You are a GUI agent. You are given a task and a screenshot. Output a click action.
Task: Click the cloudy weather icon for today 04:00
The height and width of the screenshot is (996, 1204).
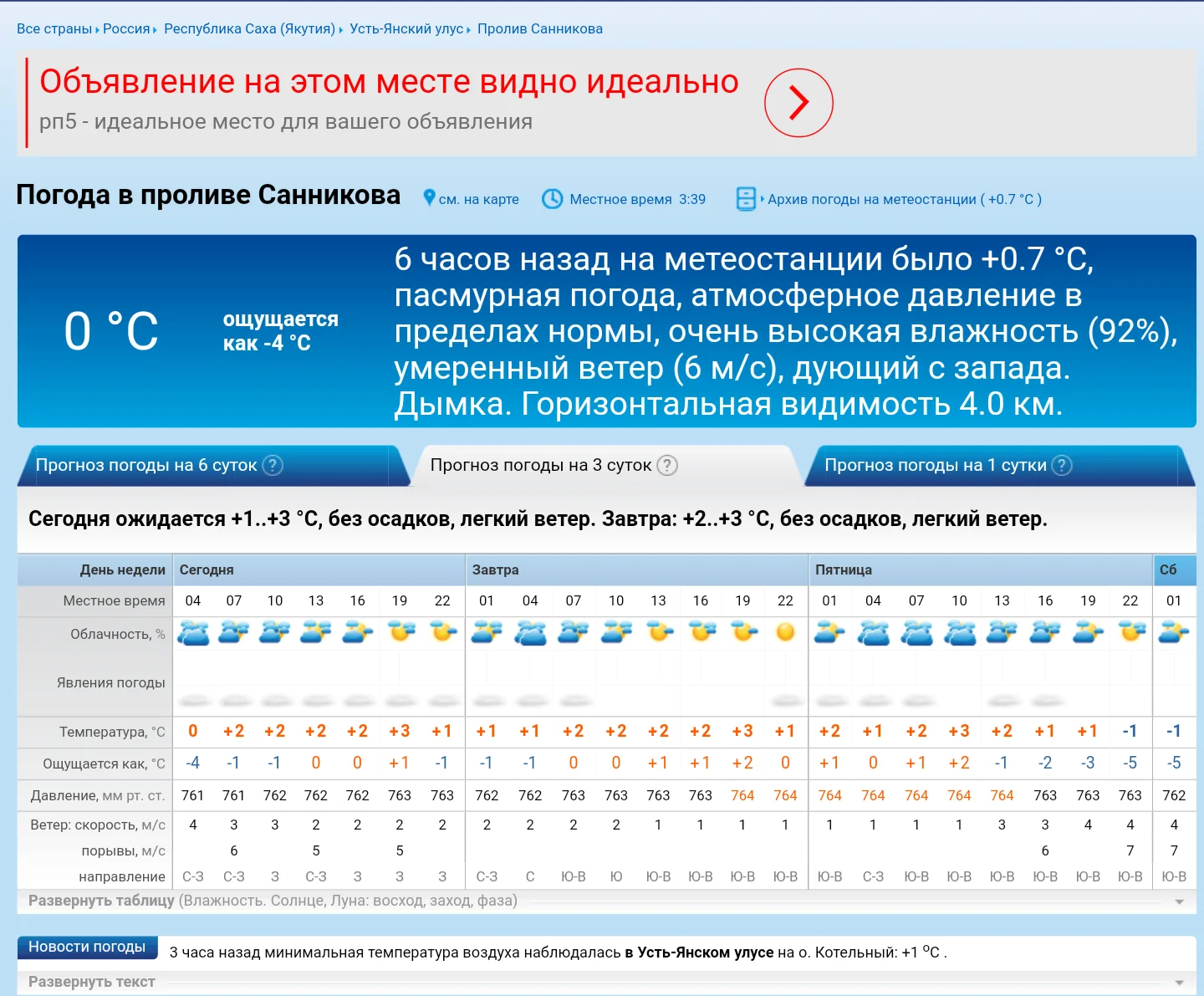[192, 633]
